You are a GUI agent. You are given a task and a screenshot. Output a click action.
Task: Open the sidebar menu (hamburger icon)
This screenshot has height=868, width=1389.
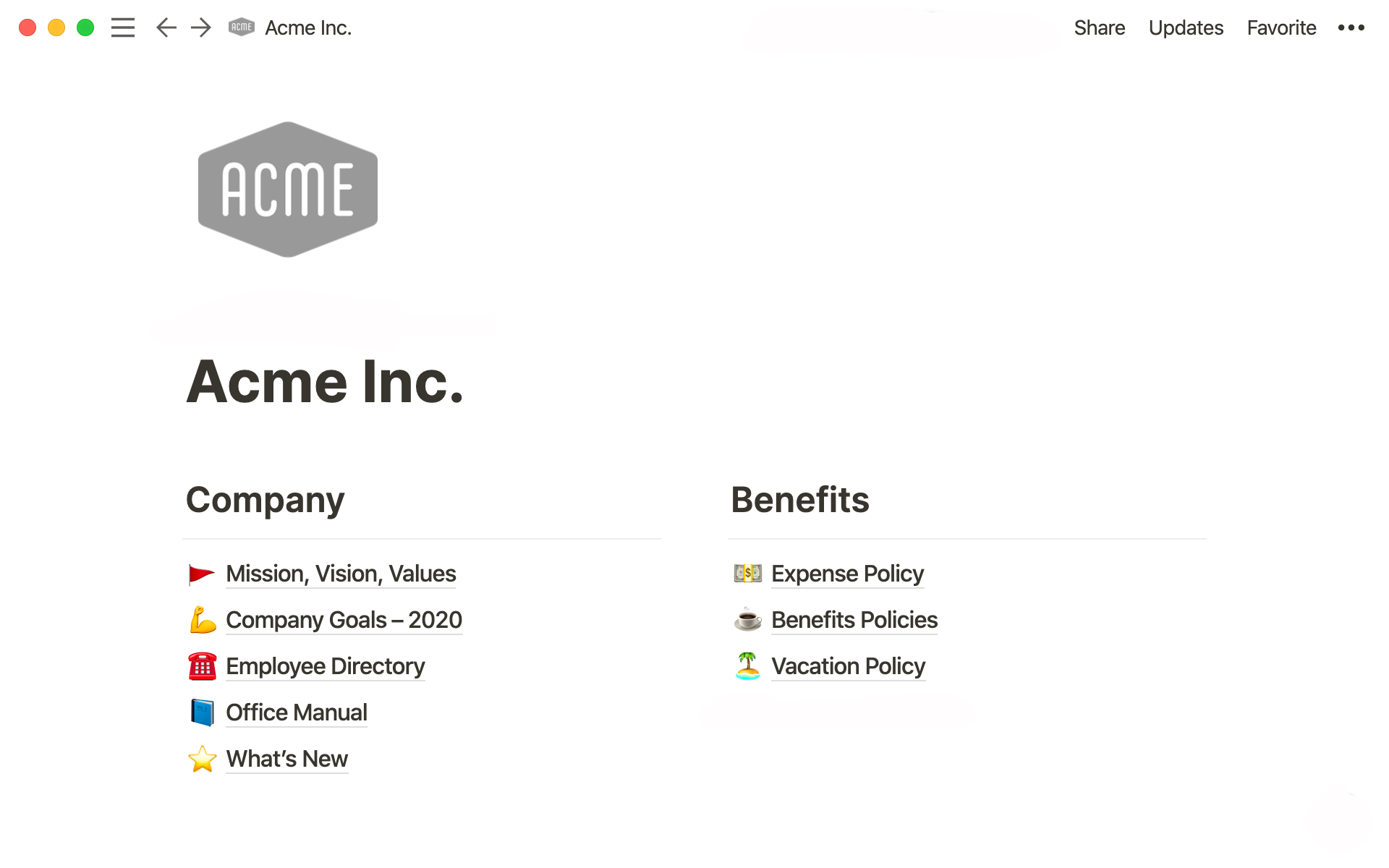pos(124,27)
